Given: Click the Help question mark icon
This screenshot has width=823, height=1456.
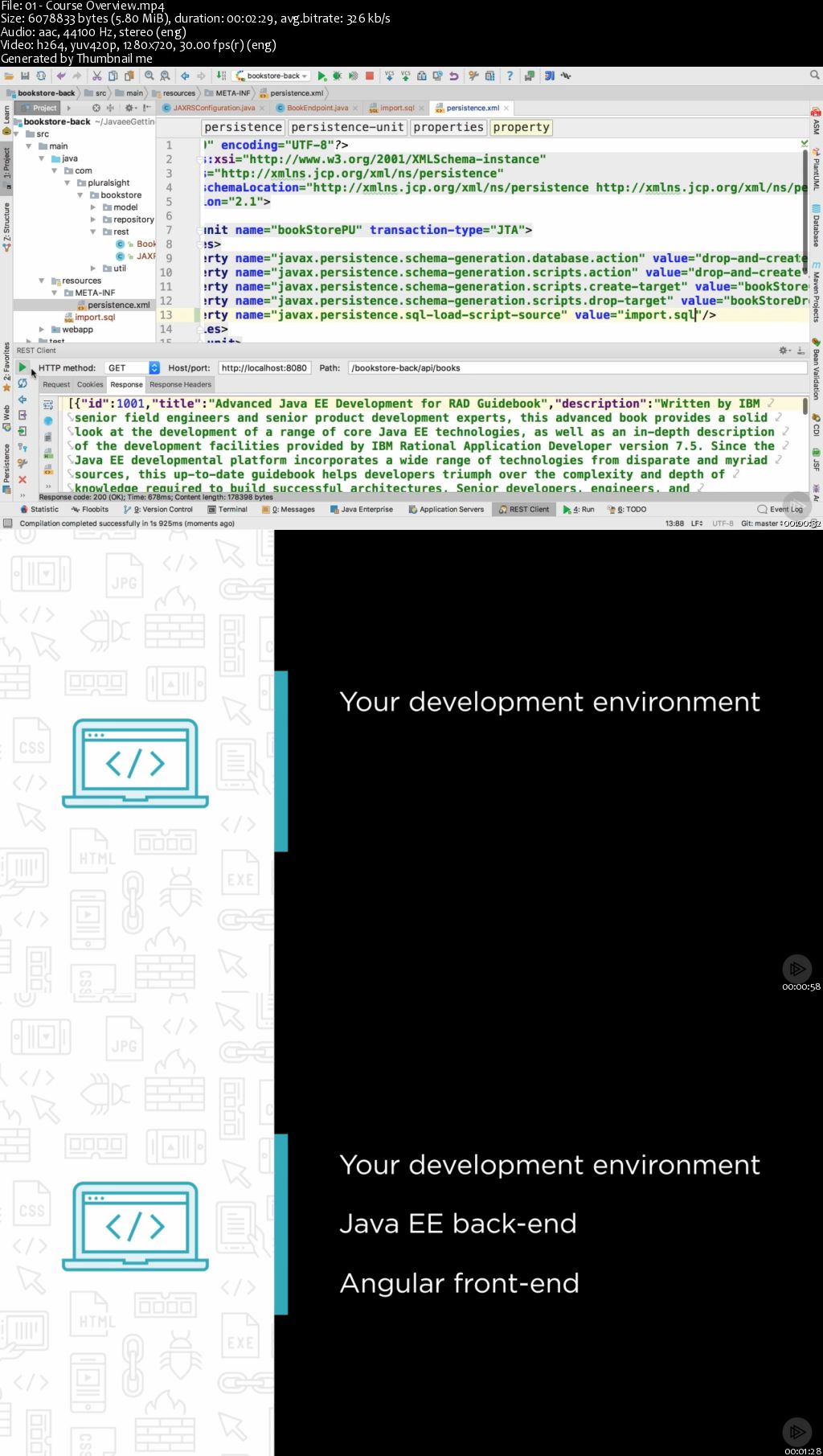Looking at the screenshot, I should click(510, 76).
